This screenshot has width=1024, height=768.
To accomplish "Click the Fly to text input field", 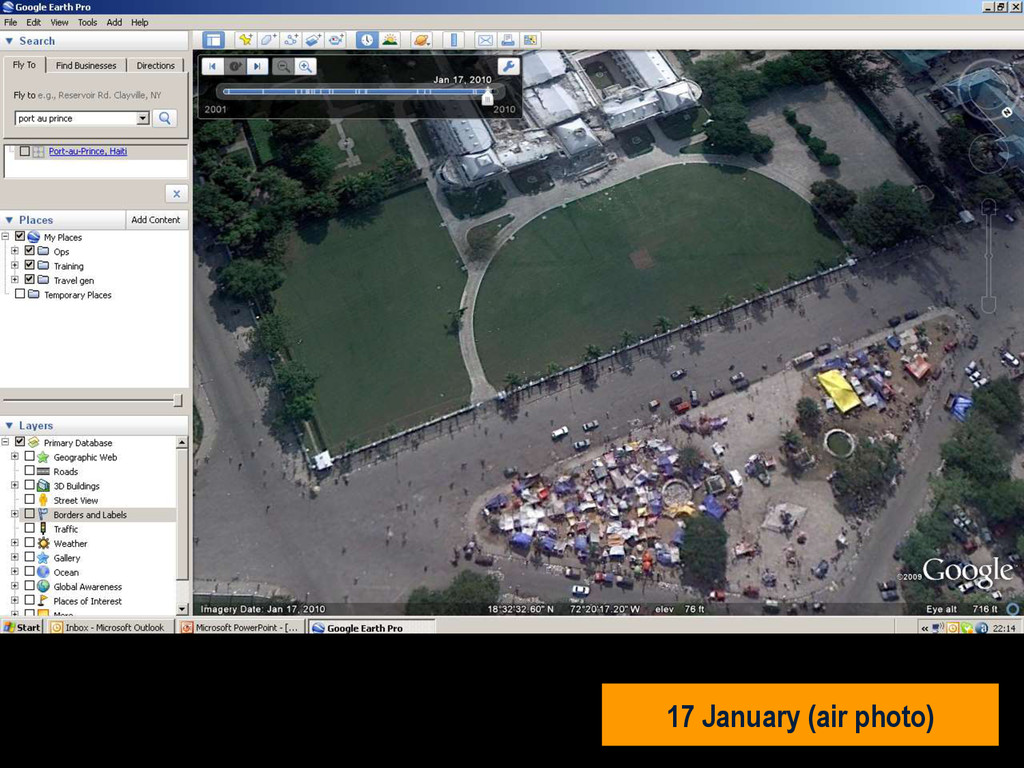I will 76,118.
